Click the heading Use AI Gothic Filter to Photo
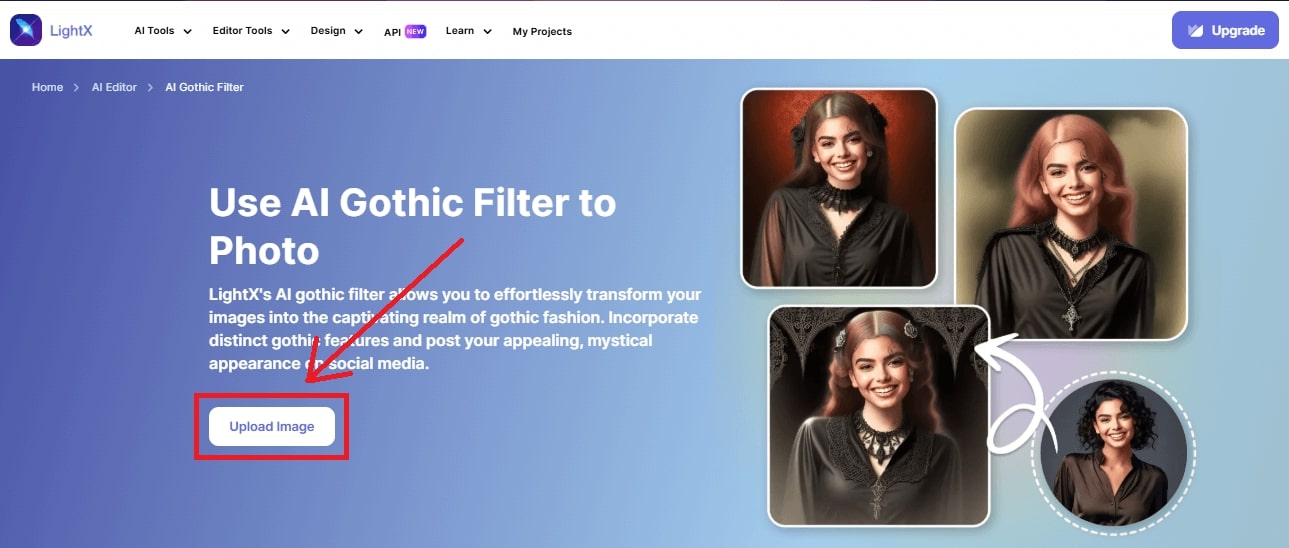The width and height of the screenshot is (1289, 548). [x=412, y=226]
